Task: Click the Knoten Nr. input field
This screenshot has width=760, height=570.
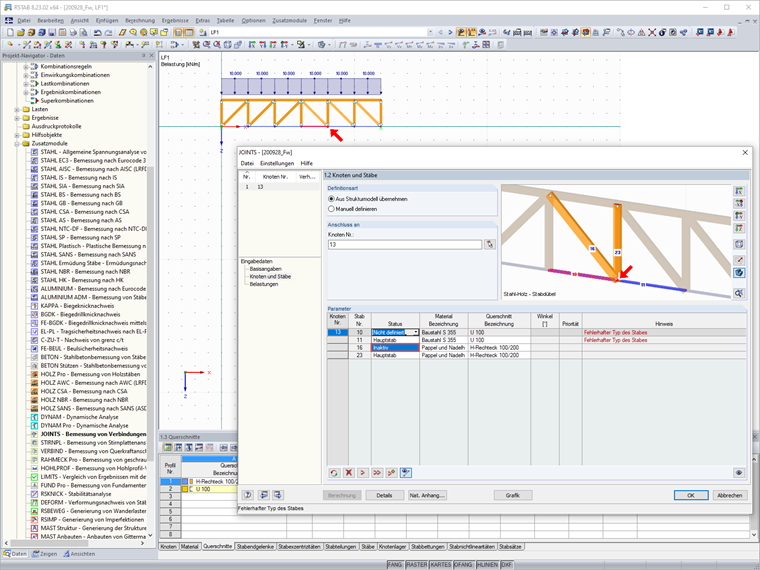Action: tap(405, 244)
